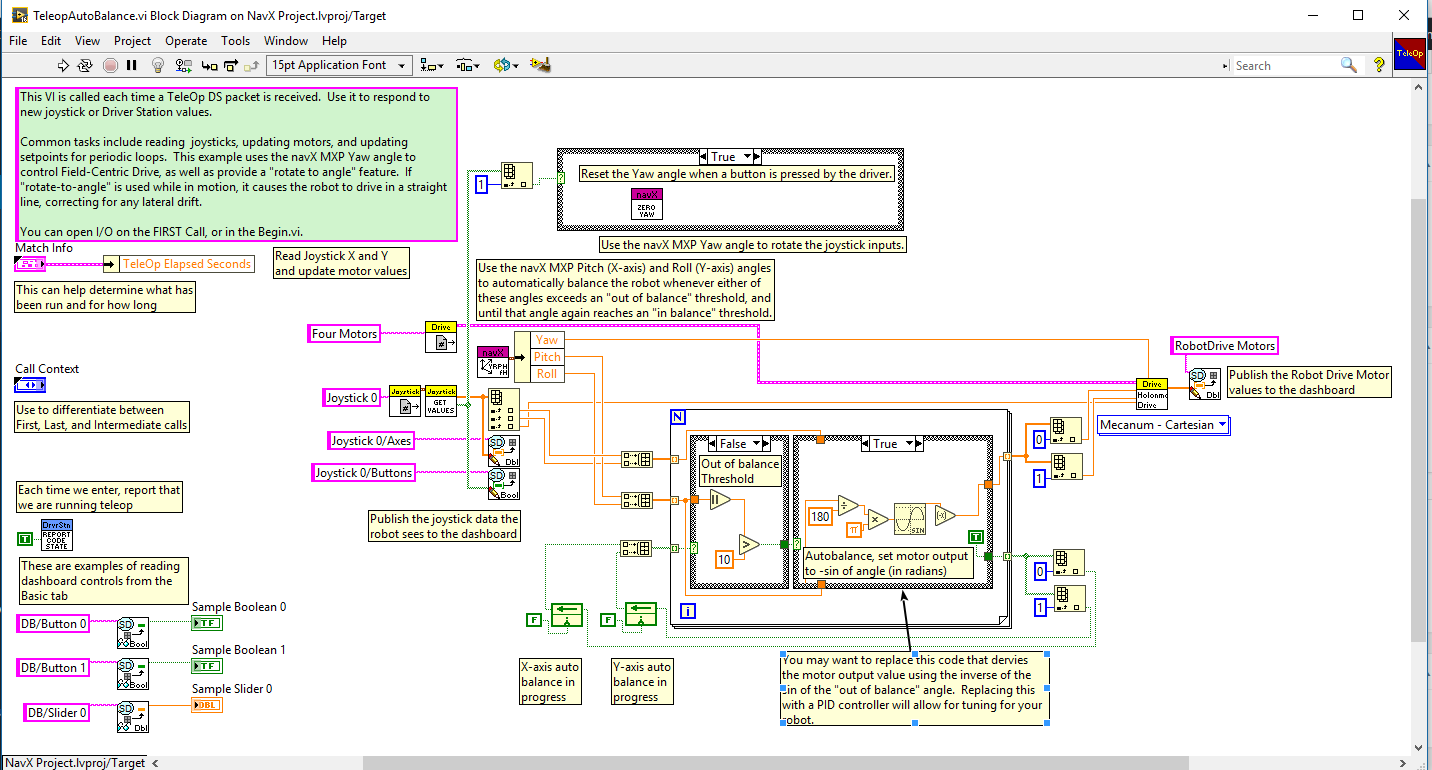Image resolution: width=1432 pixels, height=770 pixels.
Task: Open the Operate menu
Action: [x=186, y=41]
